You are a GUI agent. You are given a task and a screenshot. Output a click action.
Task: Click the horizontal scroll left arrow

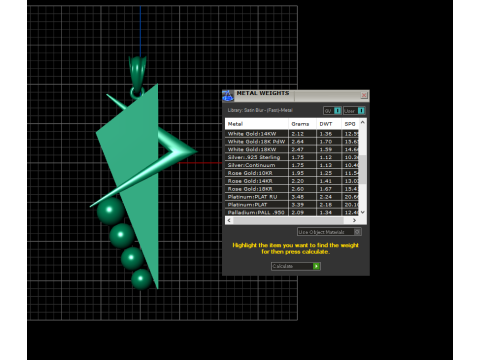pyautogui.click(x=229, y=220)
